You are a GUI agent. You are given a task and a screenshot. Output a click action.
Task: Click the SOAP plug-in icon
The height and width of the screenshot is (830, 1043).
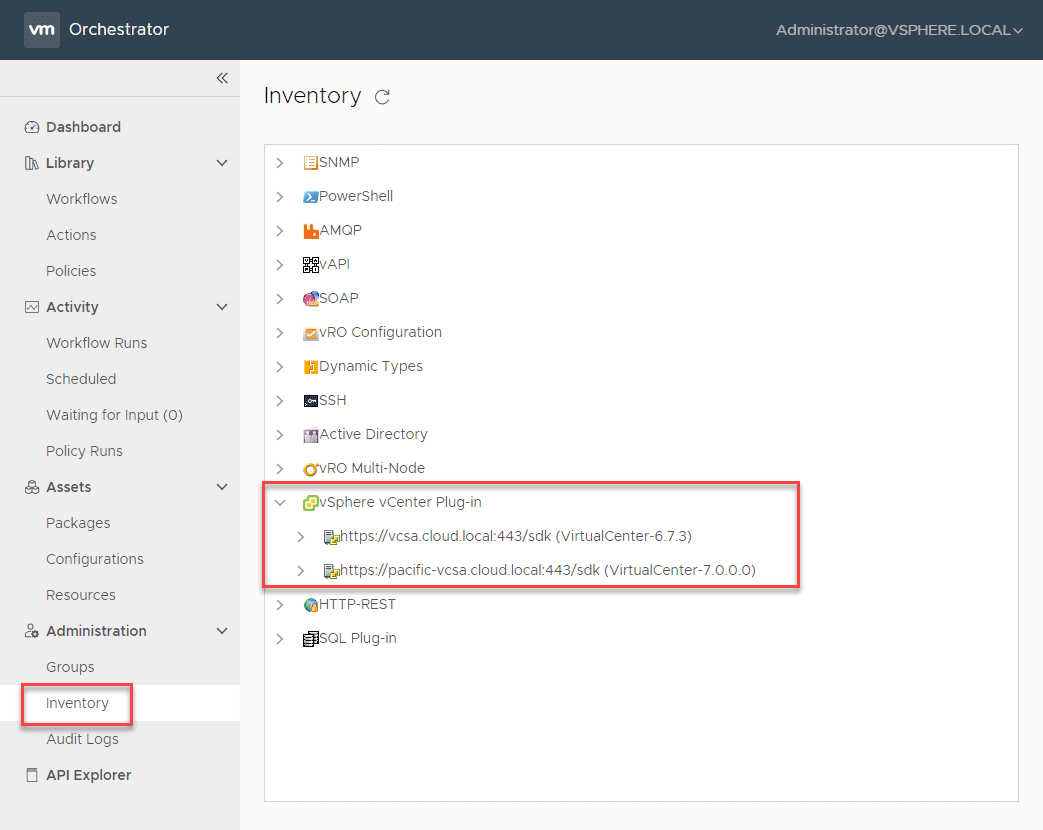(x=310, y=298)
